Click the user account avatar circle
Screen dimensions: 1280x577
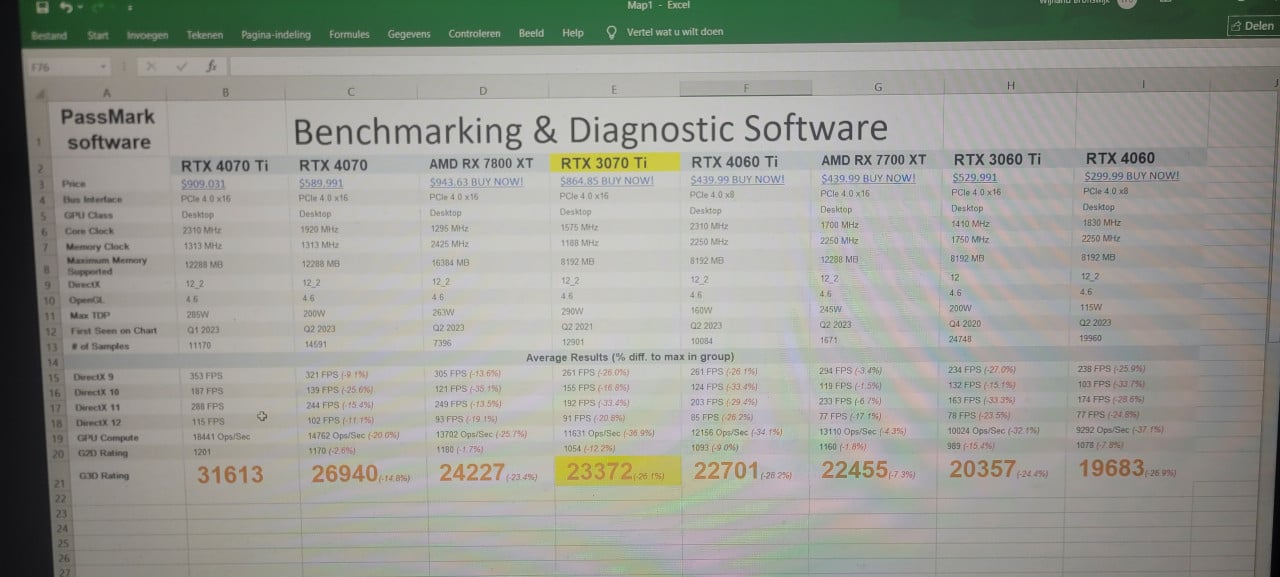(1127, 4)
